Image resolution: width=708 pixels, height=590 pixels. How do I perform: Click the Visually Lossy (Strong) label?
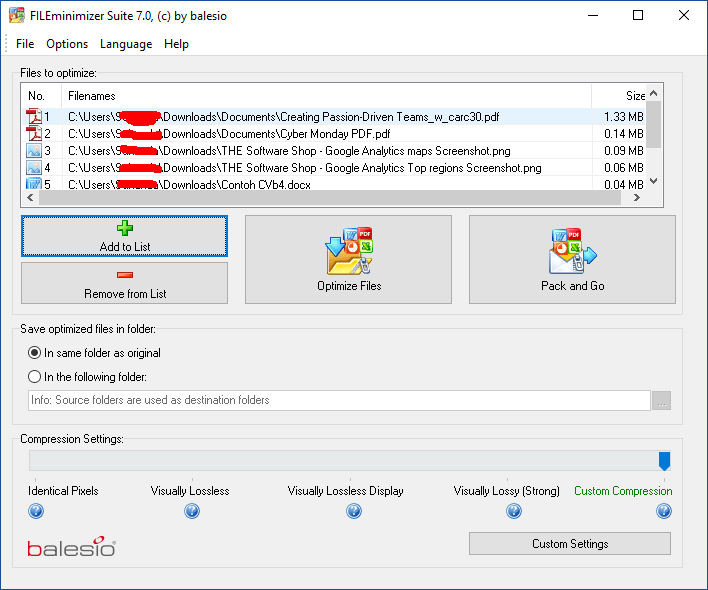tap(507, 491)
